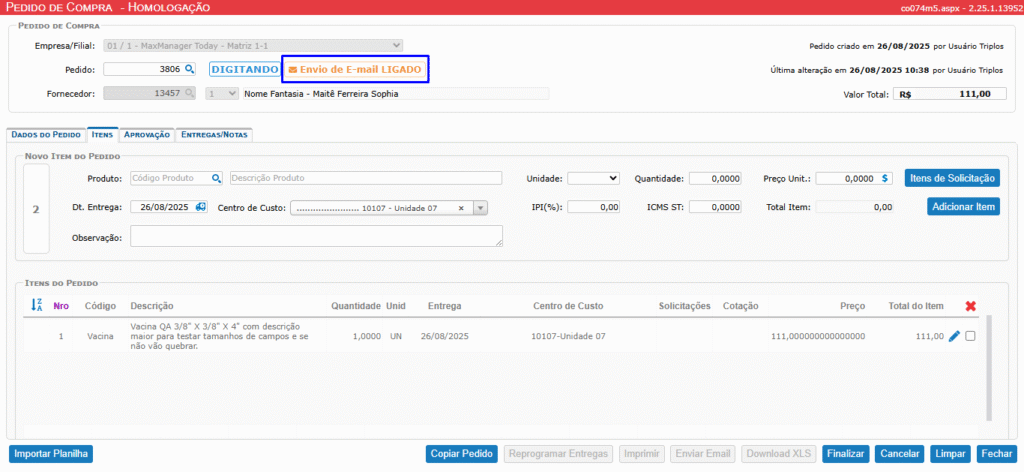Click the IPI(%) input field

pyautogui.click(x=594, y=207)
